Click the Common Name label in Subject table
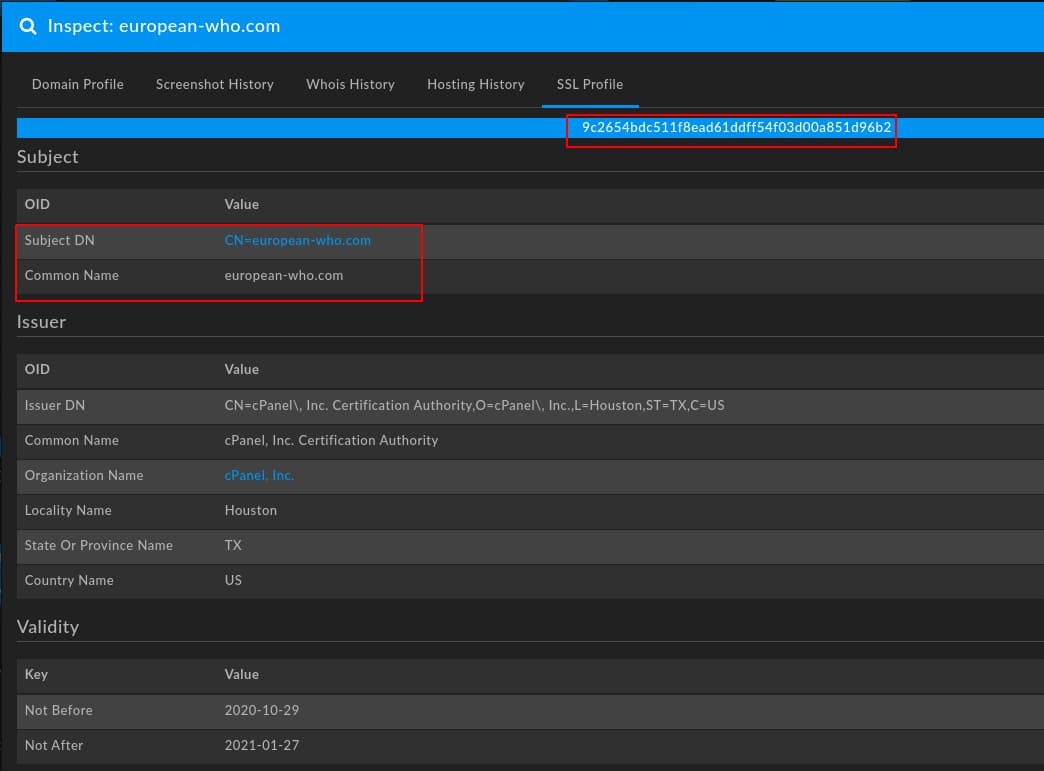This screenshot has width=1044, height=771. [x=72, y=276]
